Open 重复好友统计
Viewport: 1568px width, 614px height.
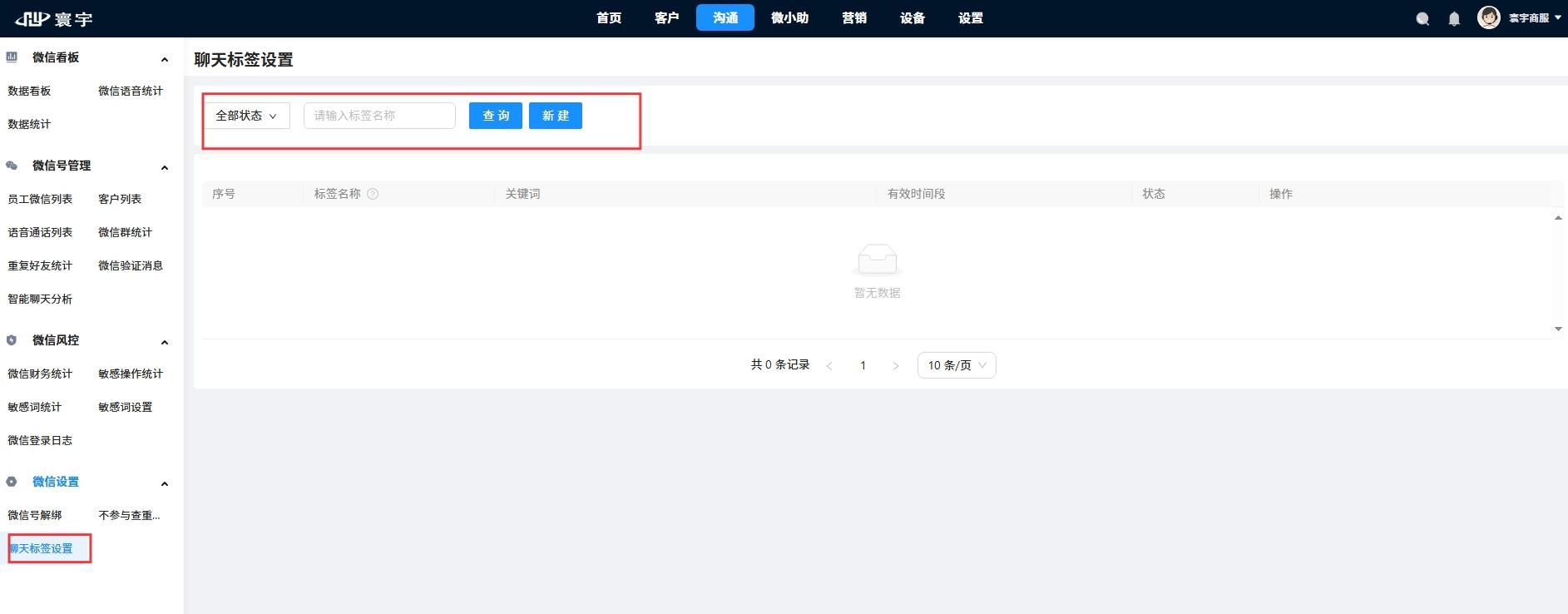(40, 265)
